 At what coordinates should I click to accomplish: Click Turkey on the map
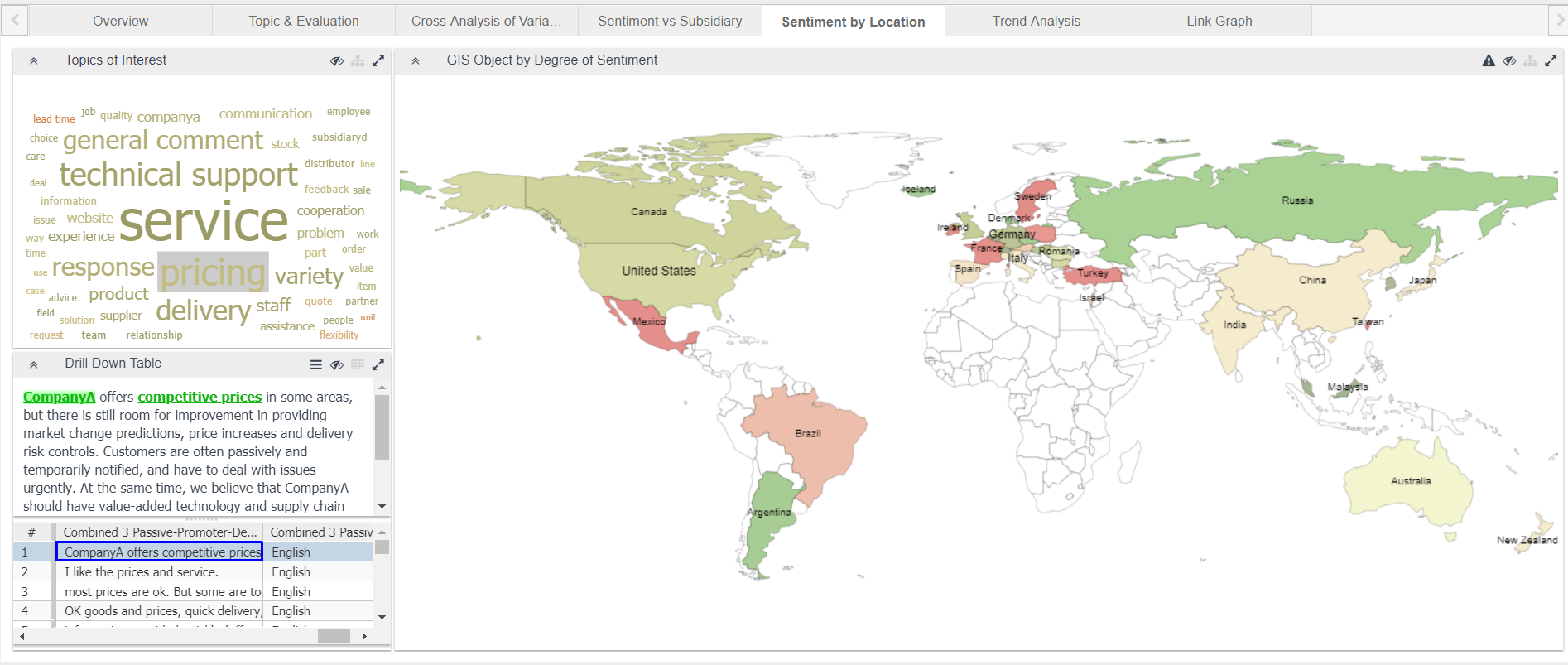pyautogui.click(x=1092, y=273)
